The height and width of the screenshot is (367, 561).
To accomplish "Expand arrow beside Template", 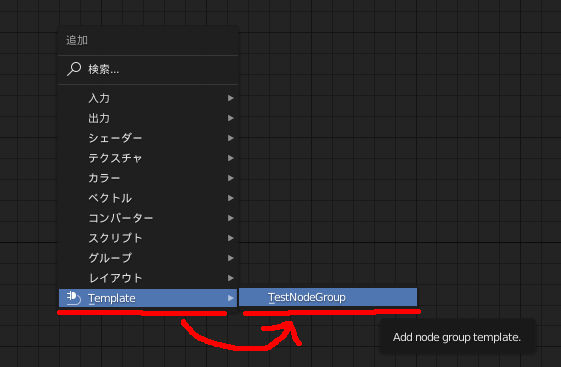I will (231, 298).
